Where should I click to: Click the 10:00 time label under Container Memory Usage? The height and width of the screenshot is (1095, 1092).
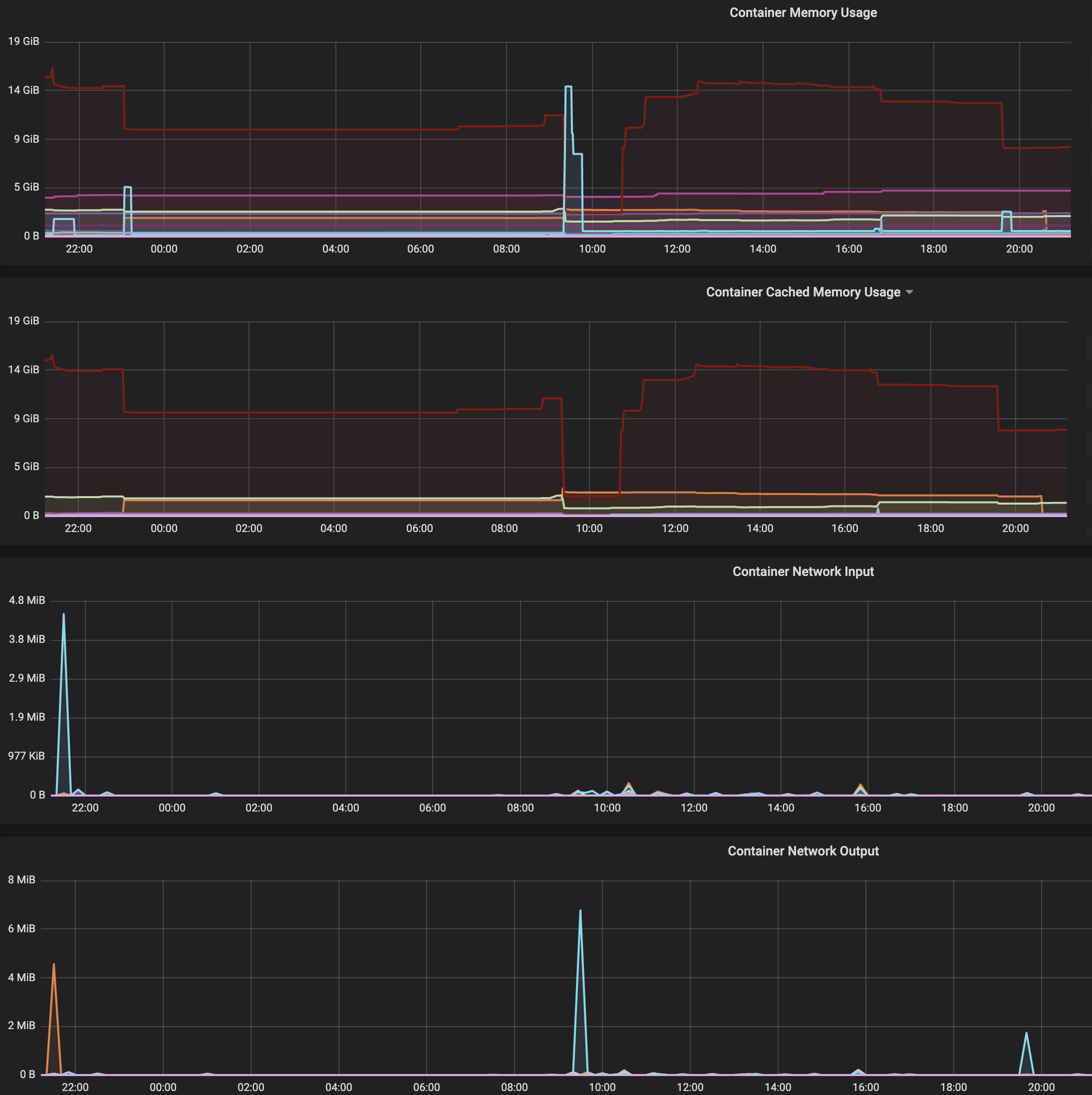591,249
